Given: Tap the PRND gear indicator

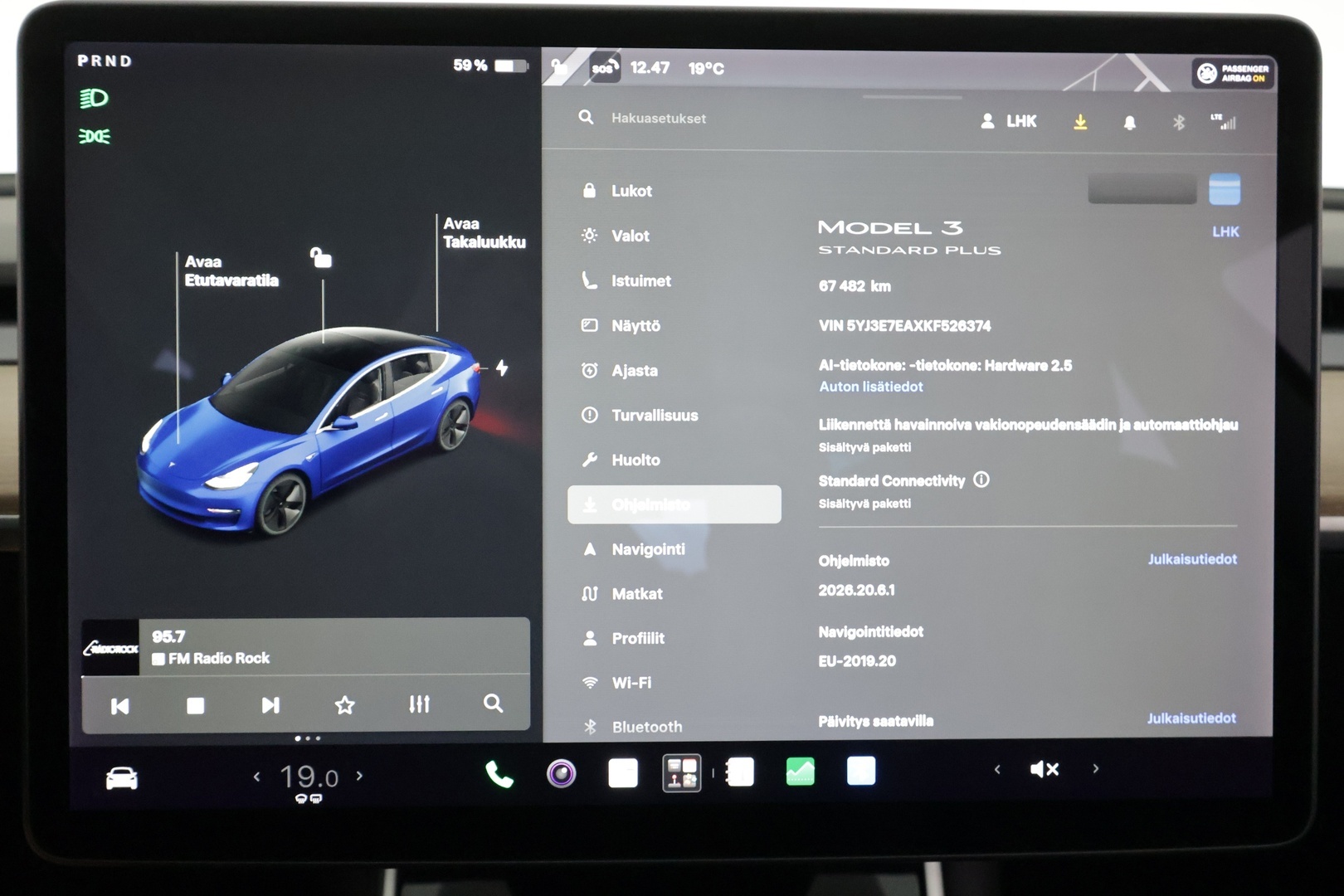Looking at the screenshot, I should click(105, 61).
